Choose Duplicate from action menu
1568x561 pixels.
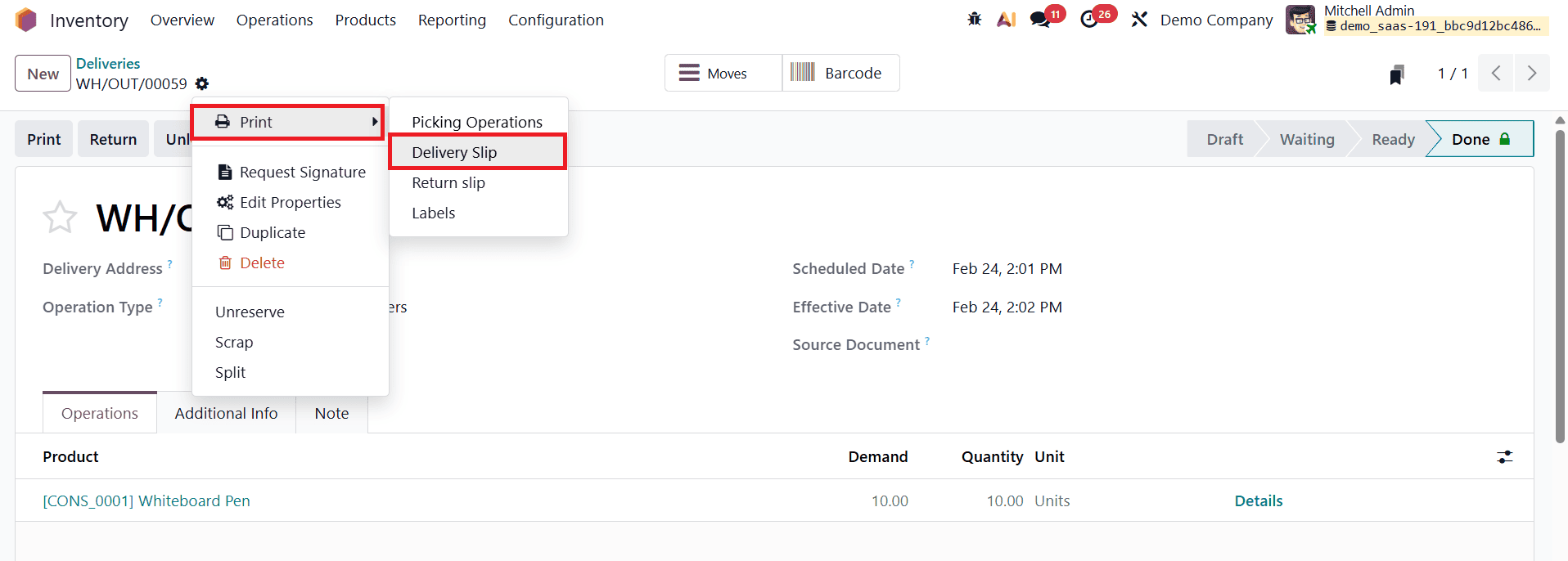pos(290,232)
